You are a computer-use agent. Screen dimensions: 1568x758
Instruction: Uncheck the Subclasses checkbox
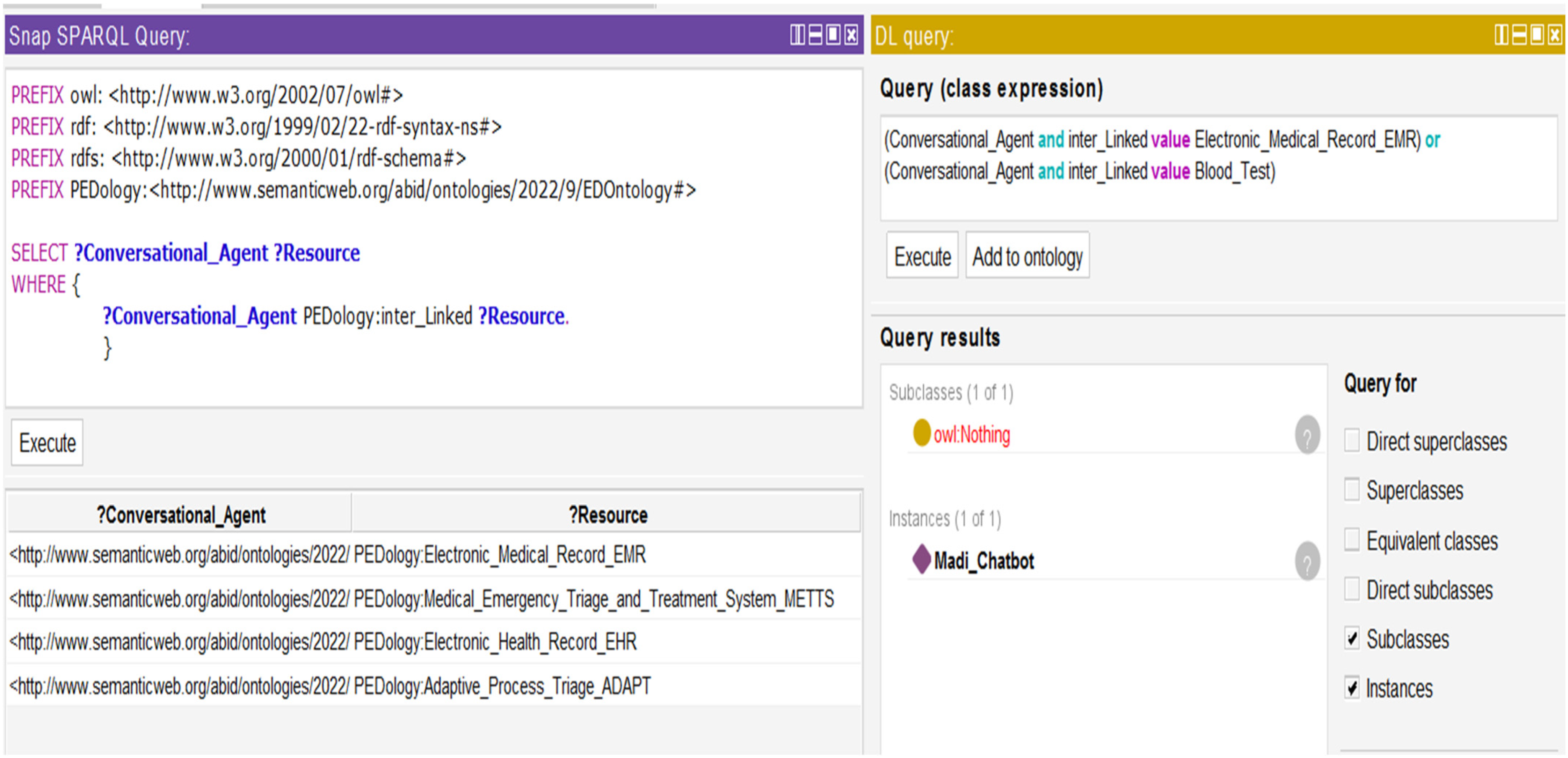click(1352, 638)
